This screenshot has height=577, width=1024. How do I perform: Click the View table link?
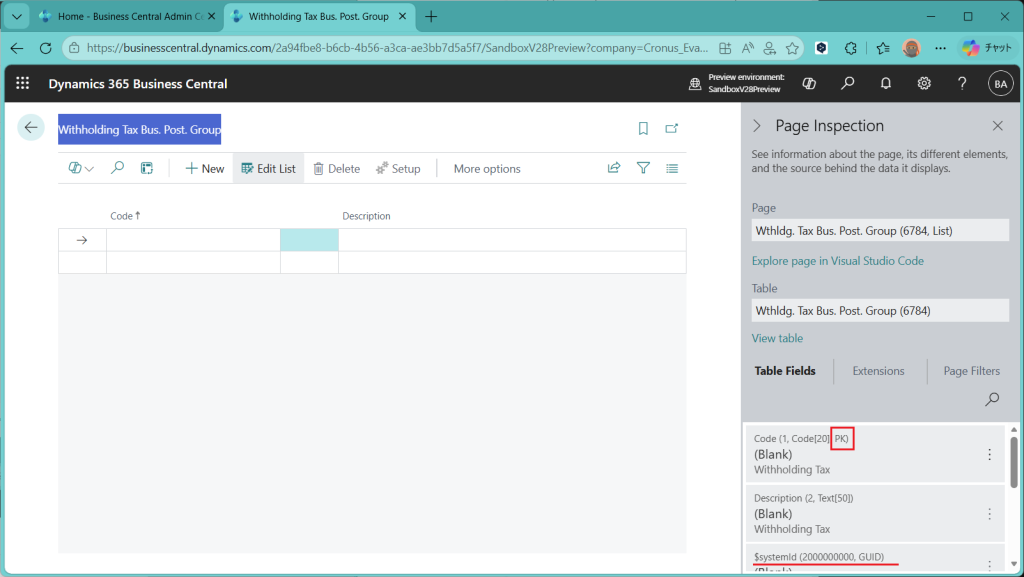click(777, 338)
